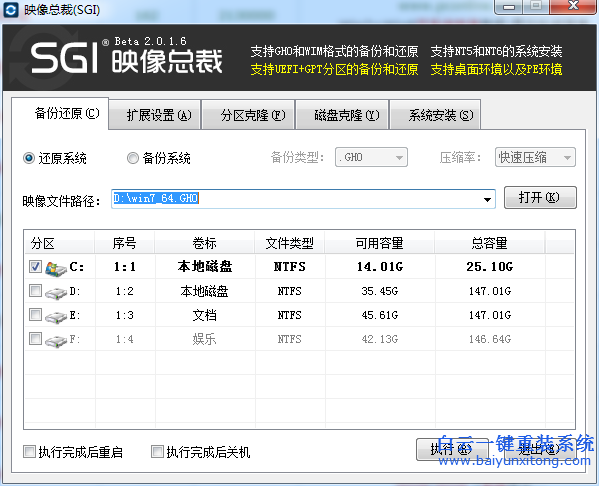Click the F: row NTFS cell

tap(290, 339)
